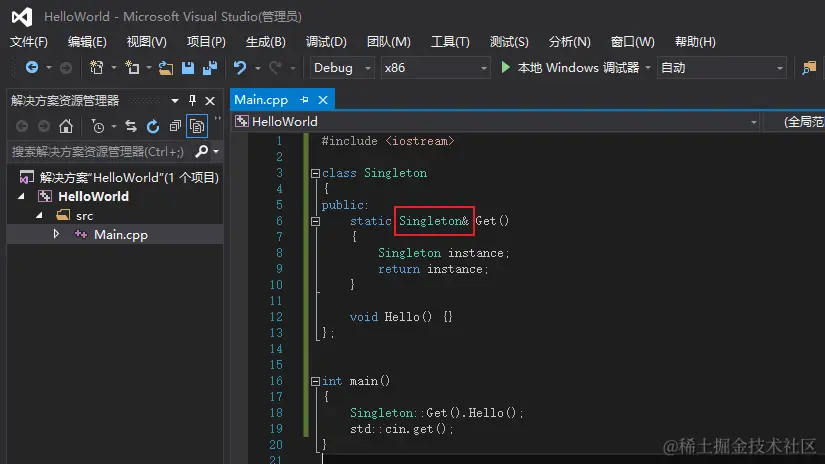
Task: Click 本地 Windows 调试器 start button
Action: [x=570, y=67]
